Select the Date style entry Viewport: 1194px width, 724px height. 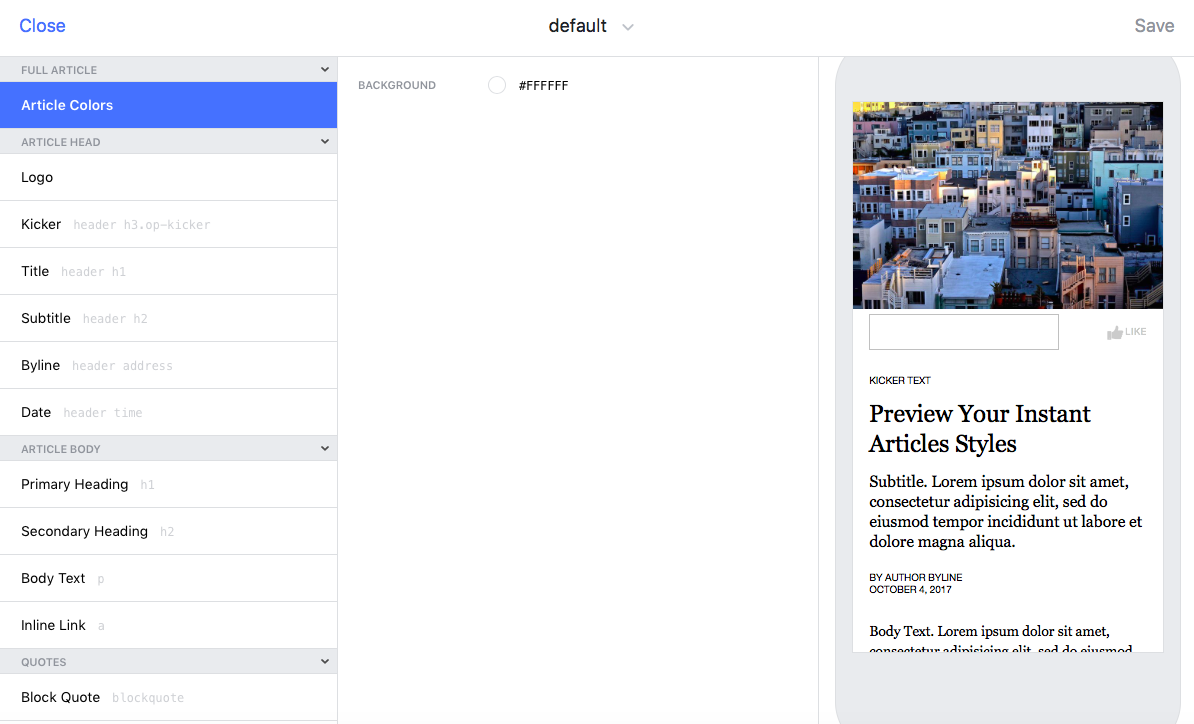click(x=168, y=411)
